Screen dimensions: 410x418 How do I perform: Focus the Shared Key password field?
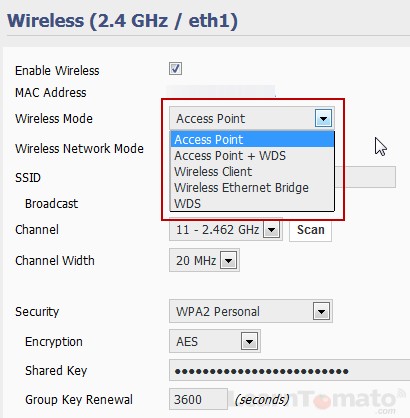pyautogui.click(x=289, y=370)
